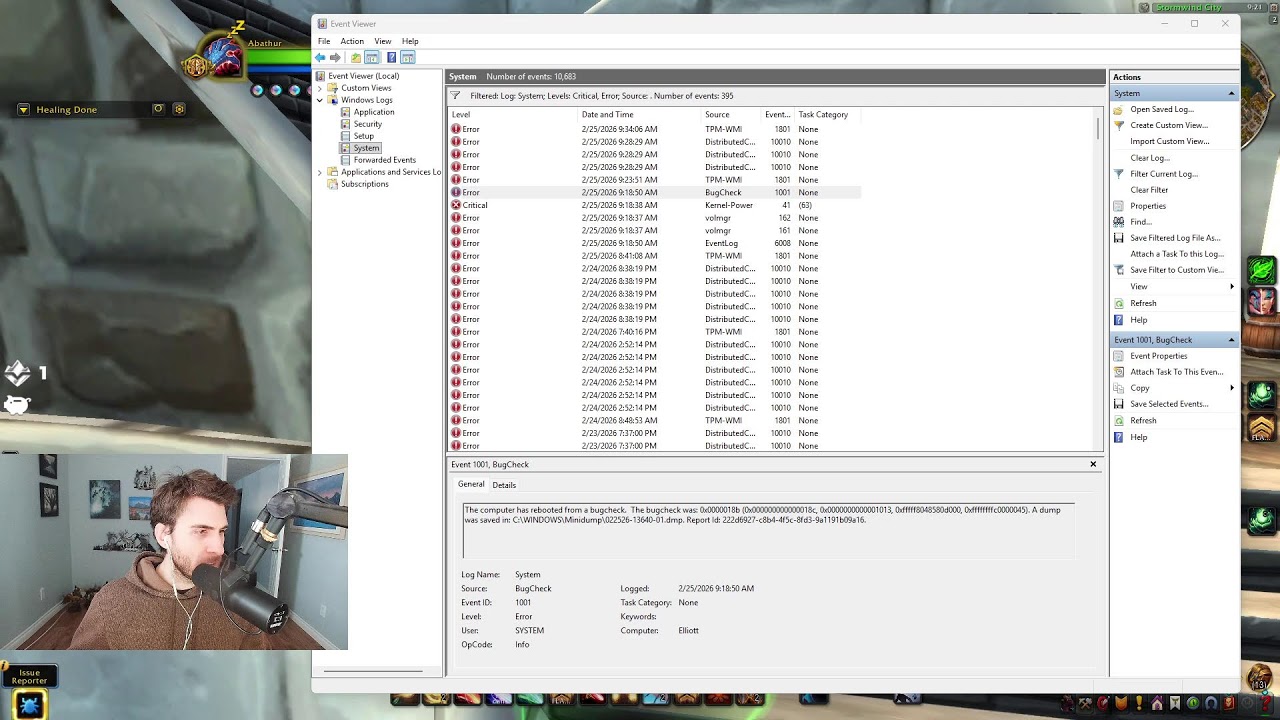
Task: Click Import Custom View... action
Action: click(x=1170, y=141)
